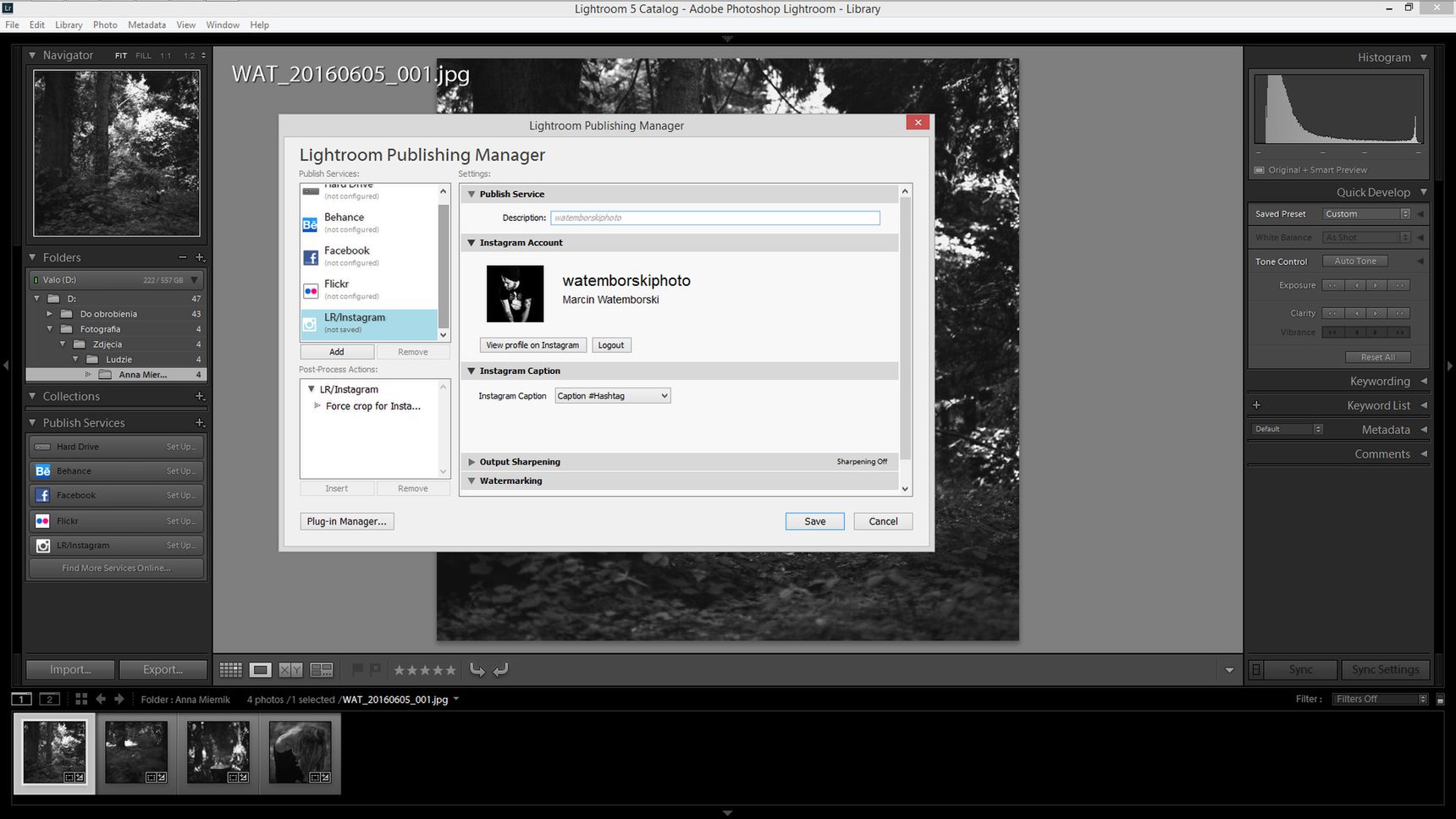This screenshot has height=819, width=1456.
Task: Click View profile on Instagram
Action: (532, 345)
